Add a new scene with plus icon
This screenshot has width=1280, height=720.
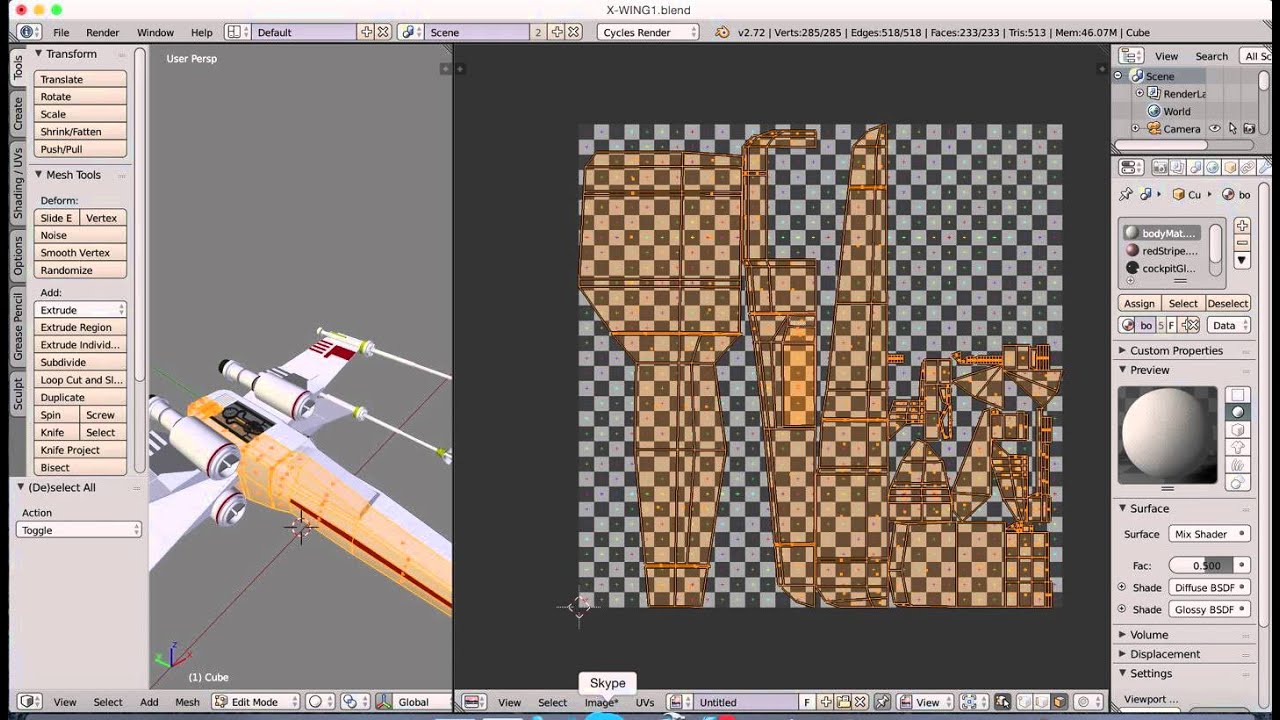point(557,32)
